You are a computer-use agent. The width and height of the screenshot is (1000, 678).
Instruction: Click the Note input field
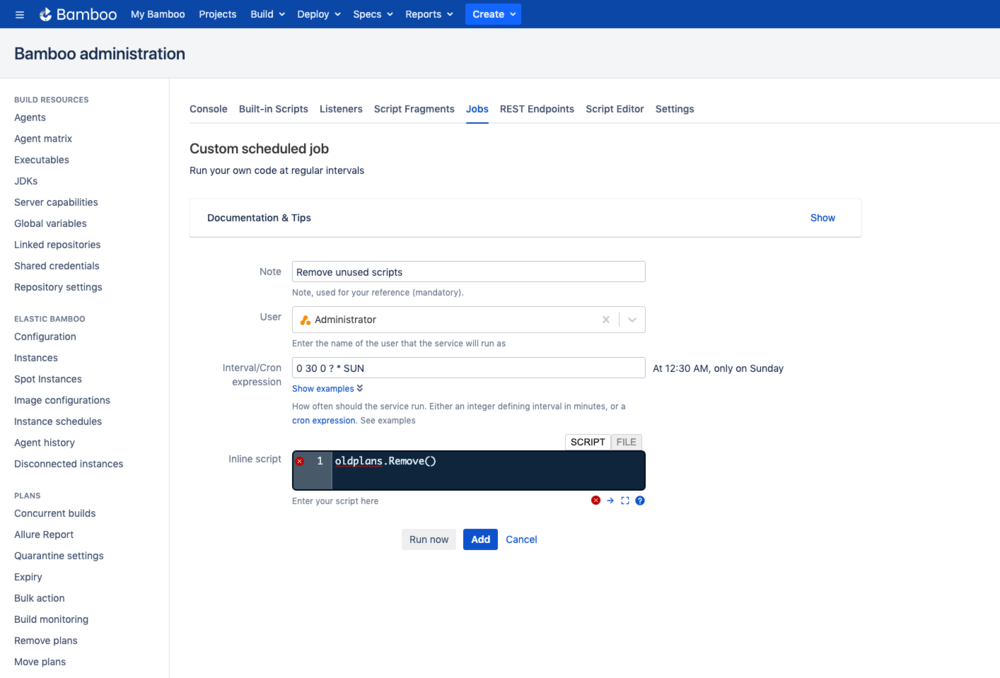[x=469, y=272]
